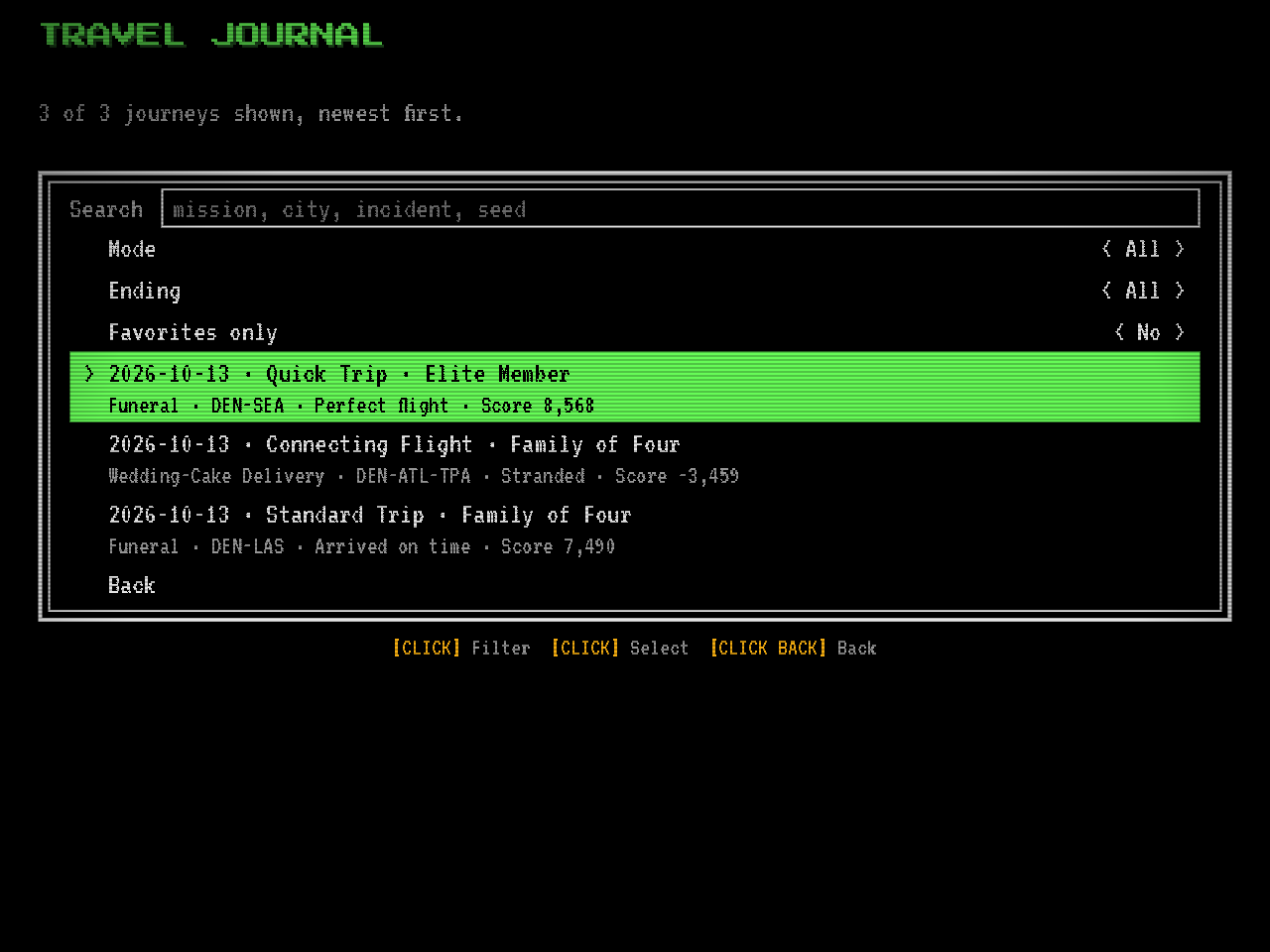Cycle Mode filter to next option
This screenshot has width=1270, height=952.
point(1180,249)
